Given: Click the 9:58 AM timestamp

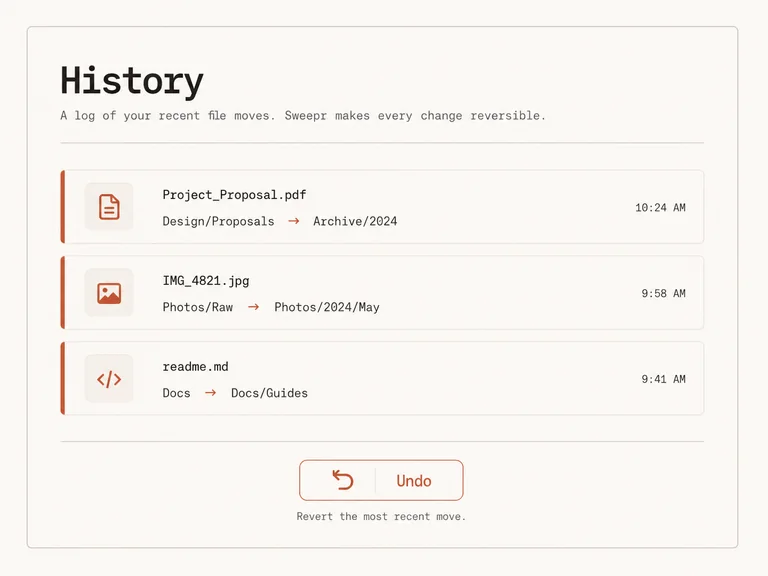Looking at the screenshot, I should click(x=664, y=293).
